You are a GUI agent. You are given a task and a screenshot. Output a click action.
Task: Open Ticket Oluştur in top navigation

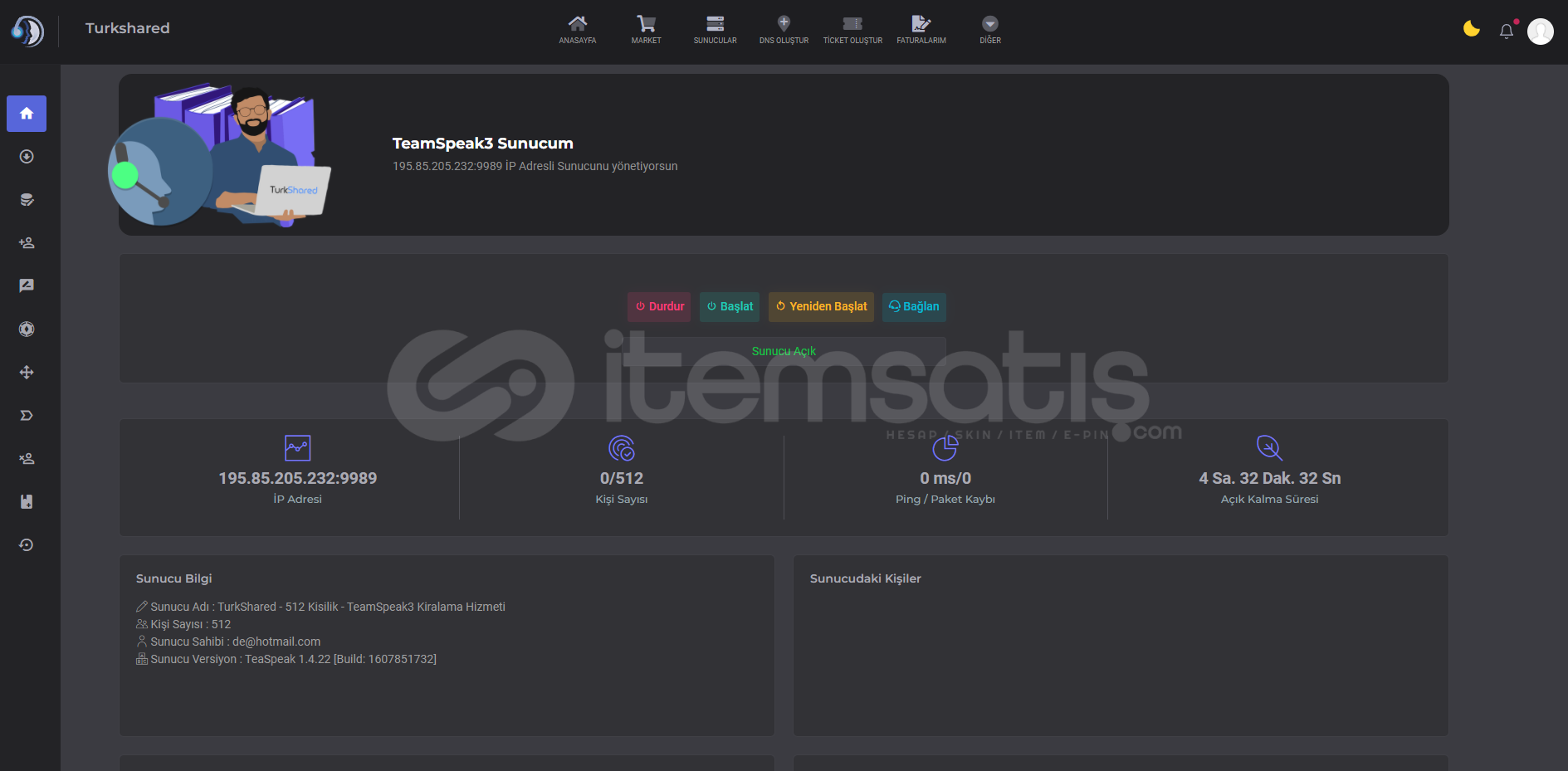852,29
